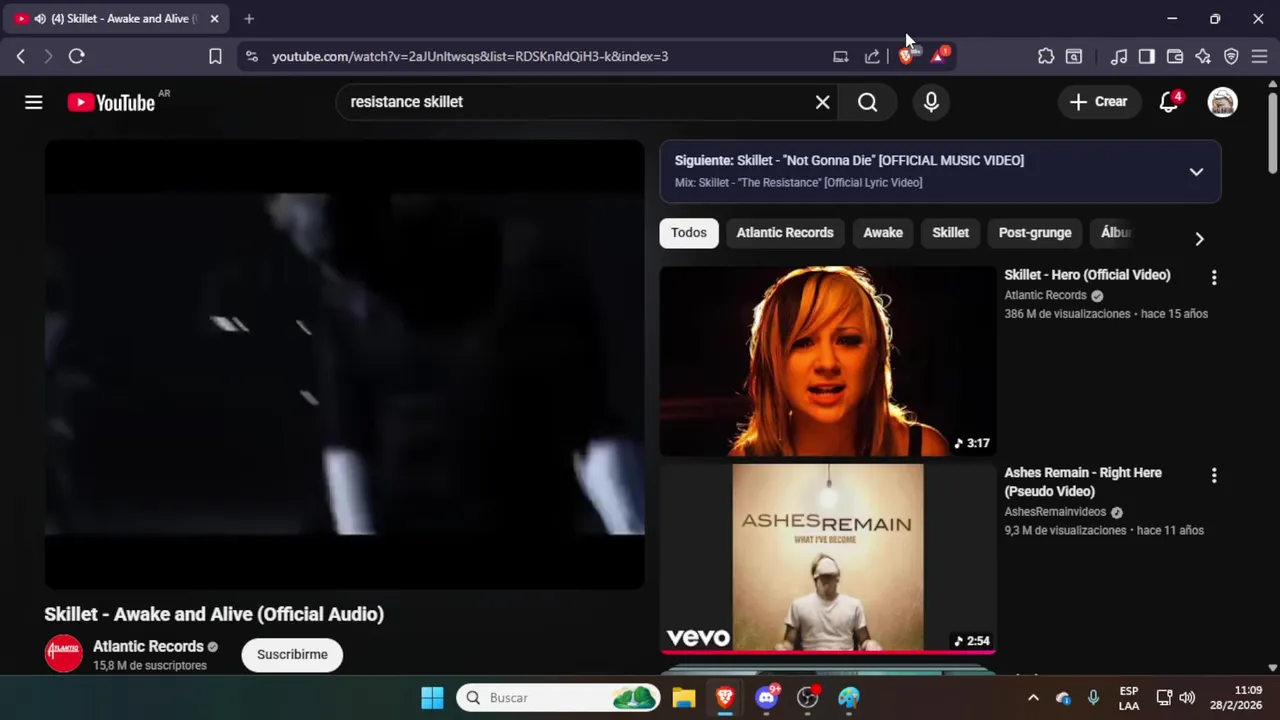Open the Windows taskbar search box
Viewport: 1280px width, 720px height.
(558, 697)
